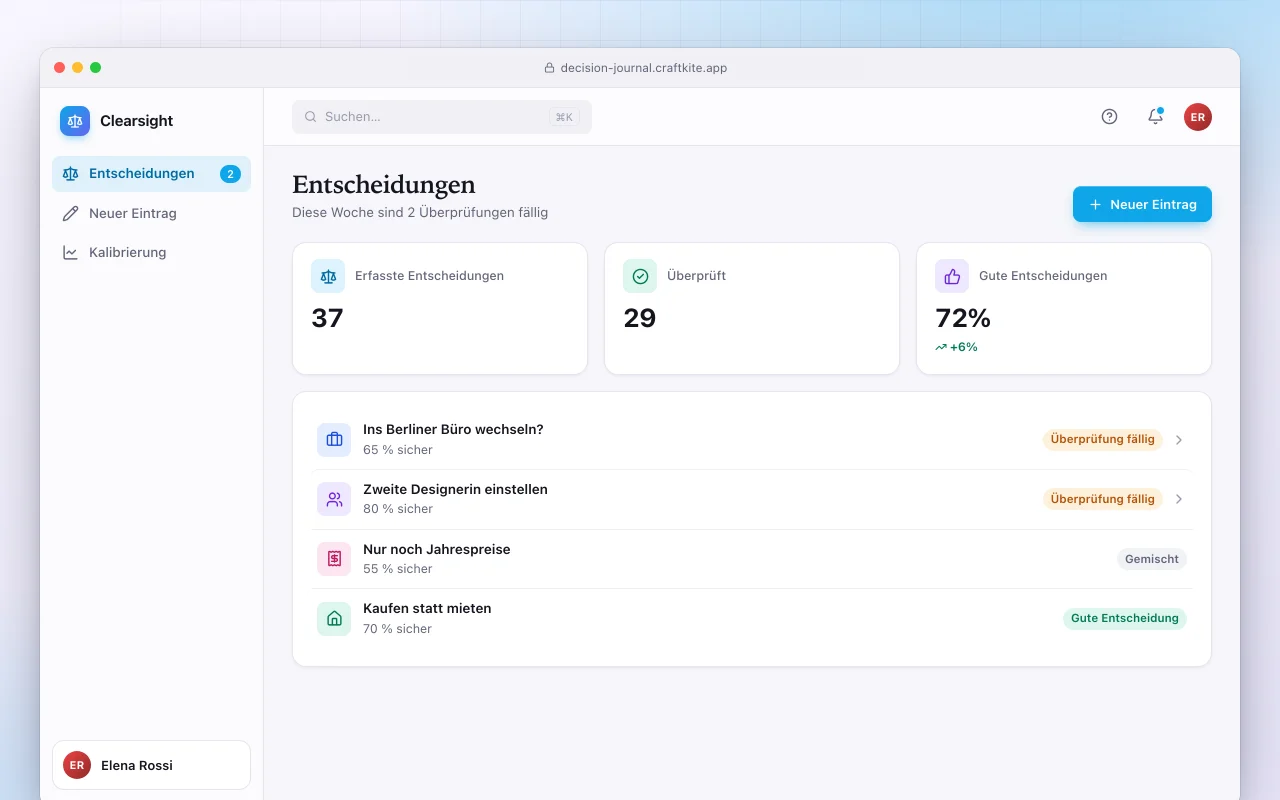Open Elena Rossi account menu in sidebar
The image size is (1280, 800).
point(151,765)
